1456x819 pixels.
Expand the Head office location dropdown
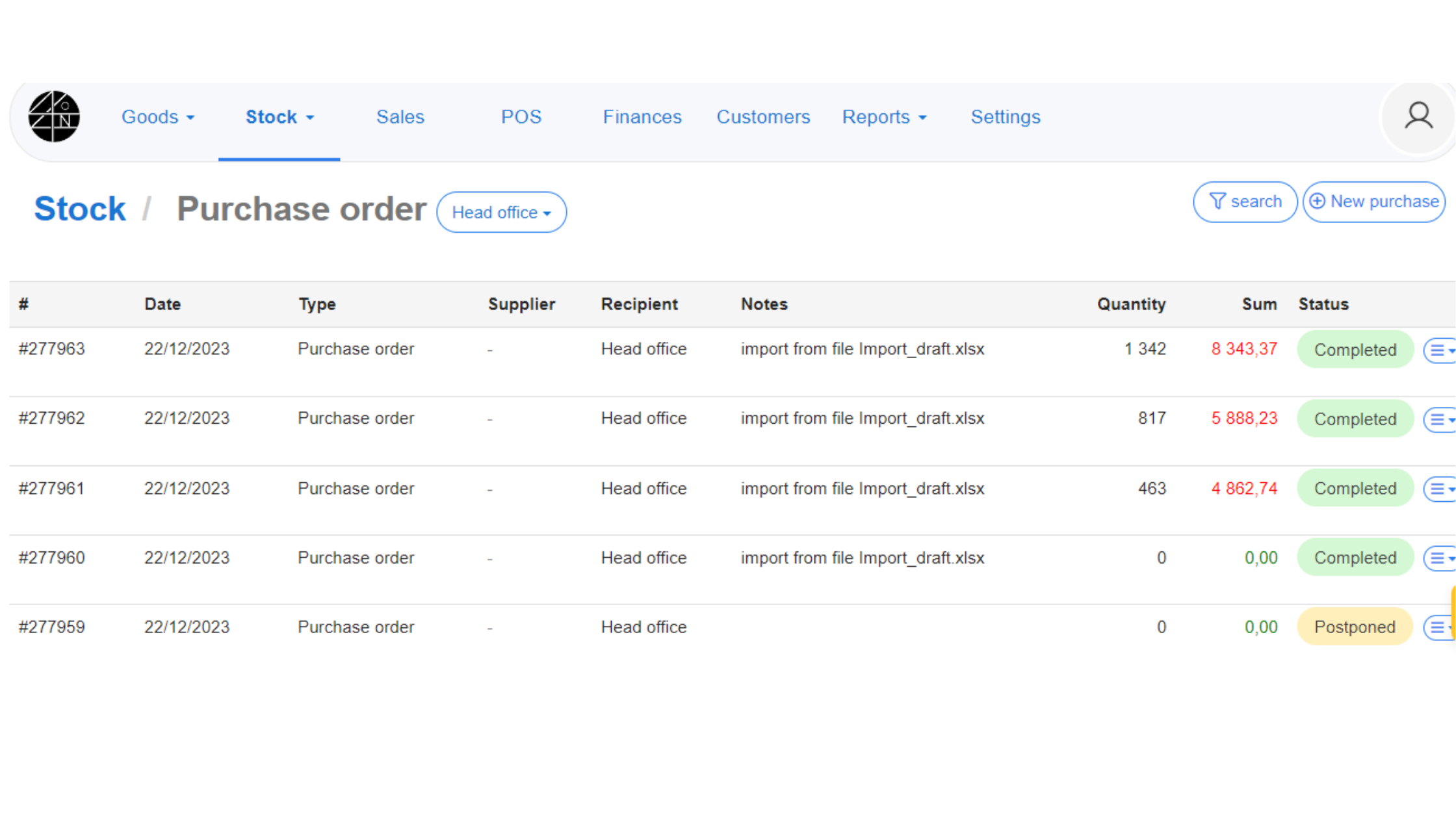501,213
